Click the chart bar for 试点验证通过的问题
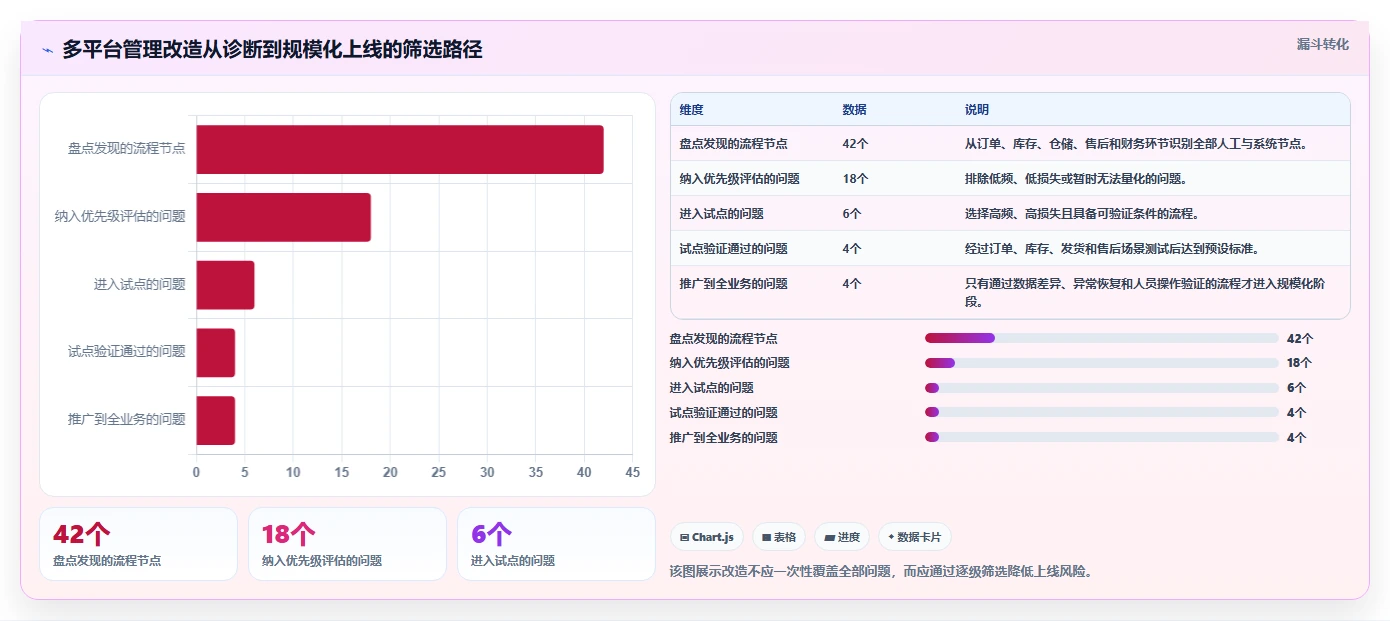This screenshot has height=621, width=1390. (215, 353)
